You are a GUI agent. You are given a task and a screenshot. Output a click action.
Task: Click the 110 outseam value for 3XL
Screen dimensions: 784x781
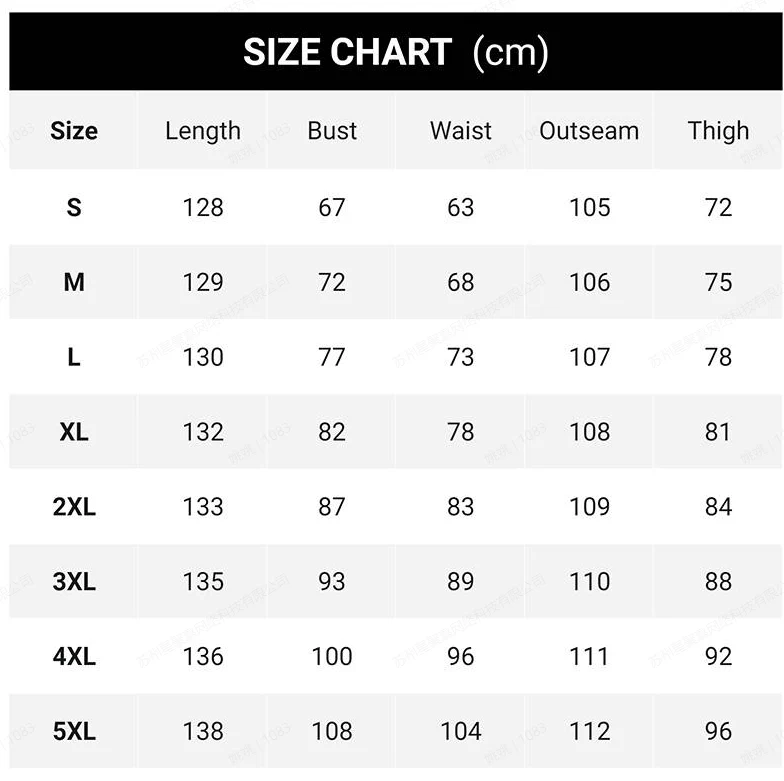(590, 582)
